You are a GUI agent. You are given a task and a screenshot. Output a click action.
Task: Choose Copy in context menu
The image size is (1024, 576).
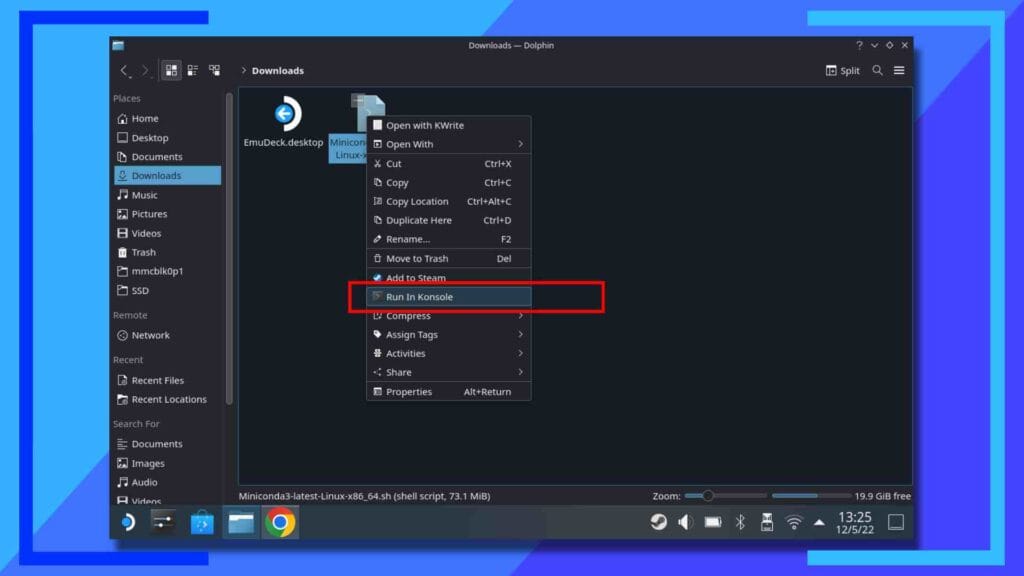(449, 183)
